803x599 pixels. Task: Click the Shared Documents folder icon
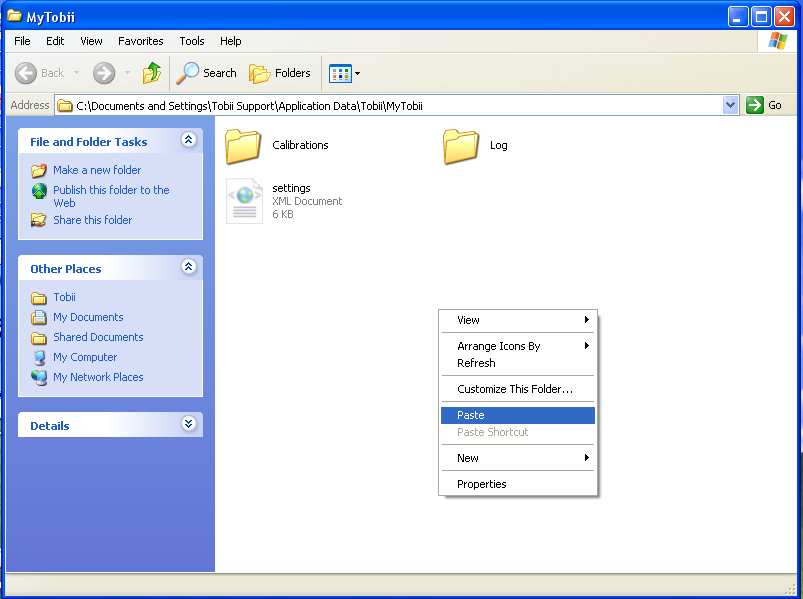pyautogui.click(x=39, y=337)
